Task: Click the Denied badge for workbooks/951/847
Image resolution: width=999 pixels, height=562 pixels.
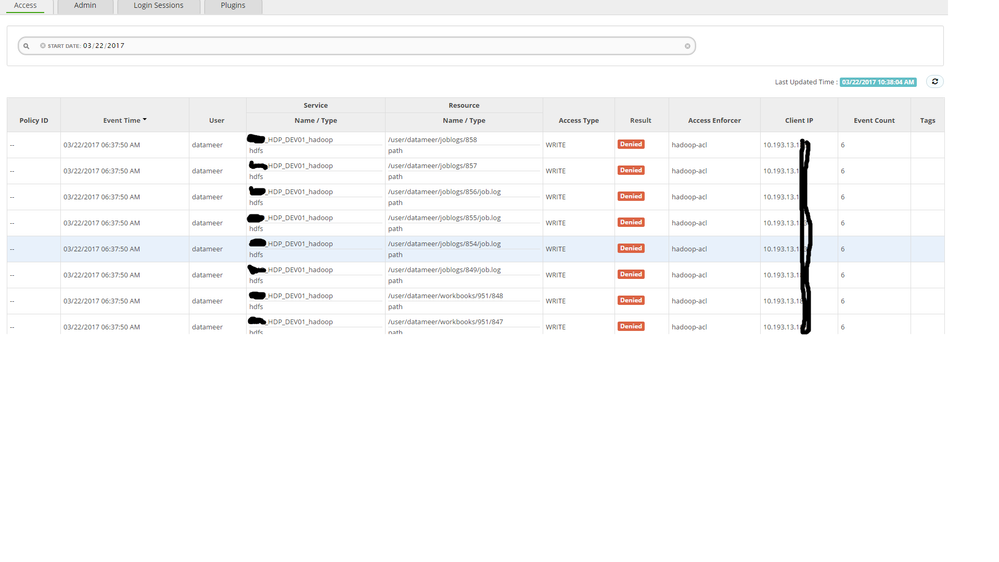Action: point(631,326)
